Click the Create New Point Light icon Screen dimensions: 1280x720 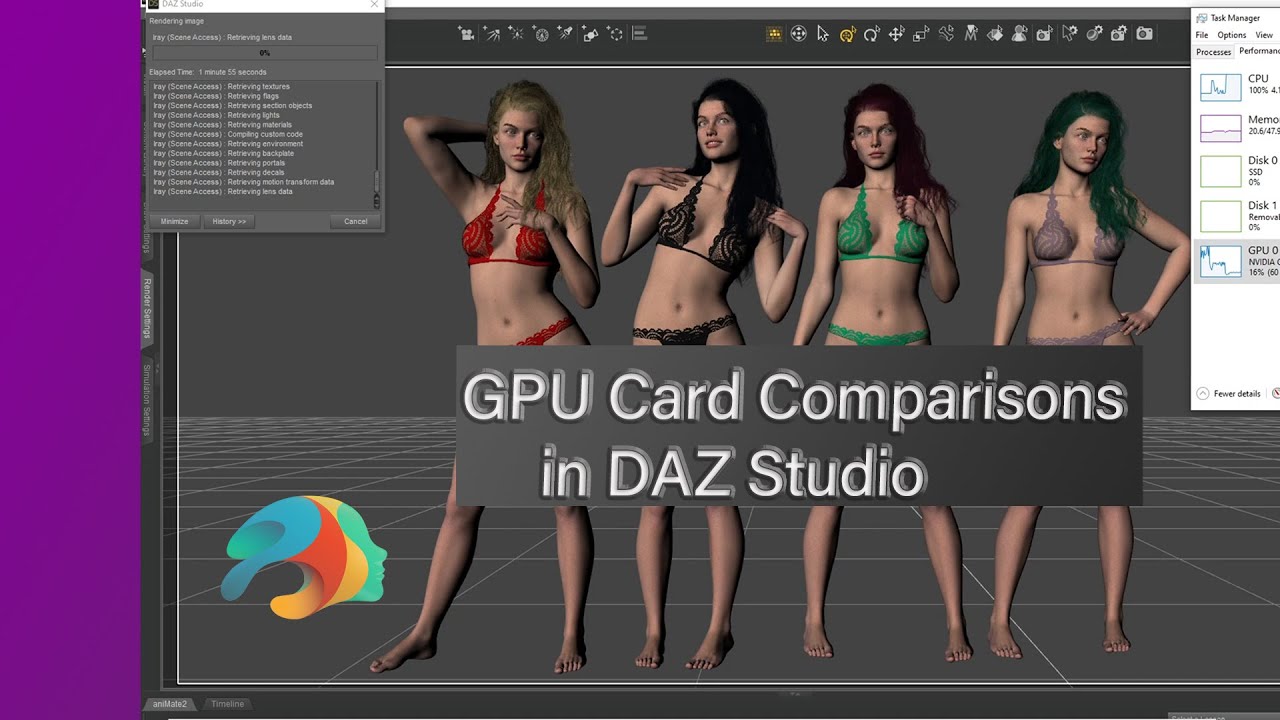click(517, 34)
